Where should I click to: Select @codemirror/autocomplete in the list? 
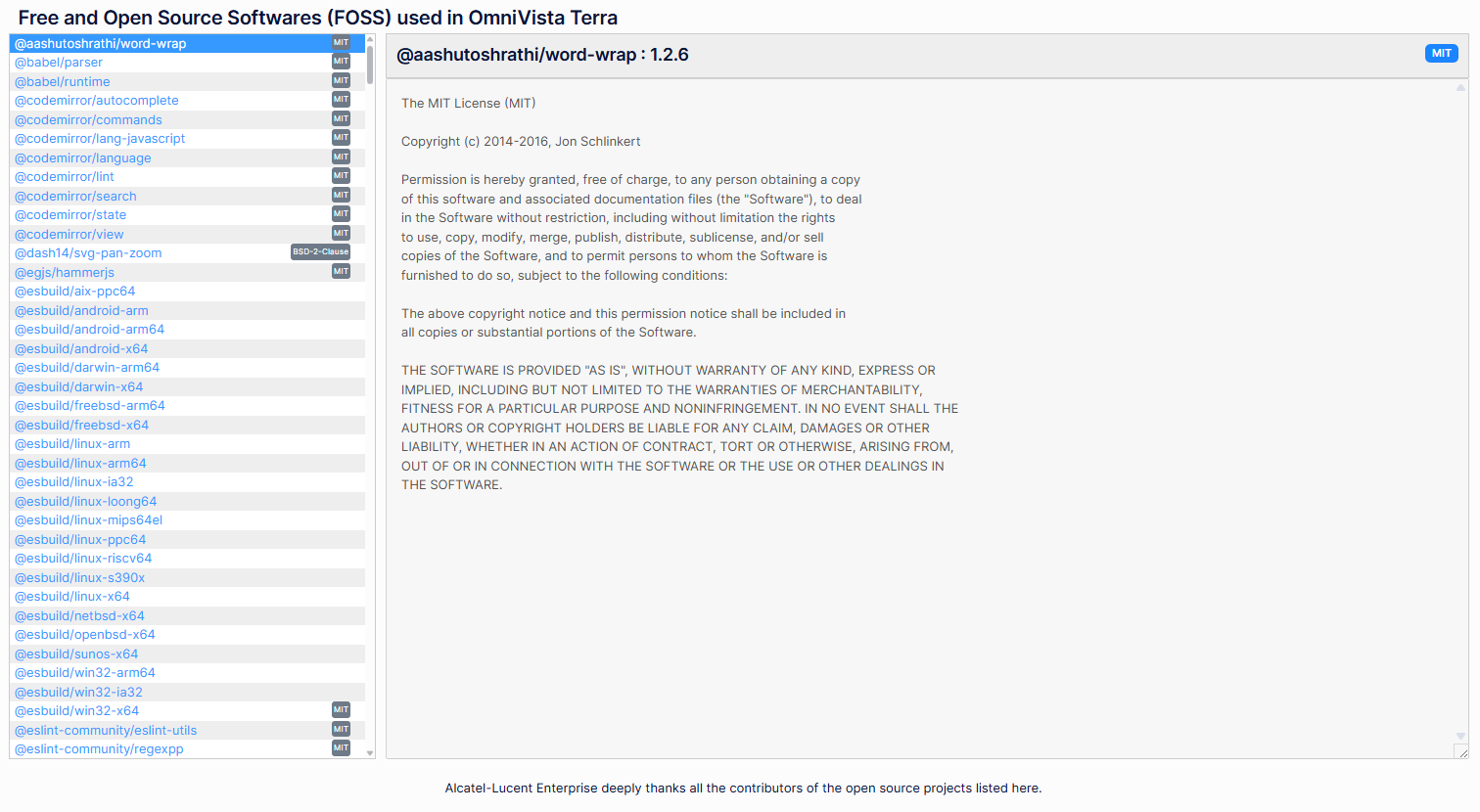click(96, 101)
